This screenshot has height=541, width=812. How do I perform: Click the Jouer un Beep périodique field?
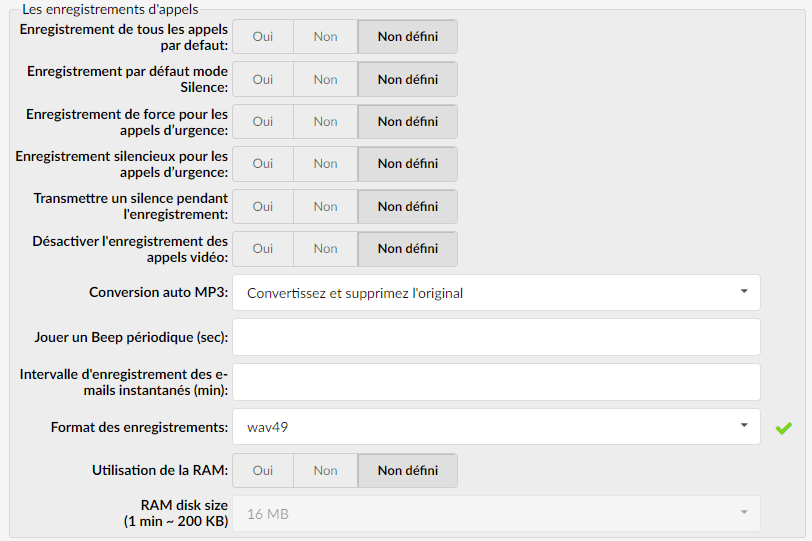click(496, 337)
